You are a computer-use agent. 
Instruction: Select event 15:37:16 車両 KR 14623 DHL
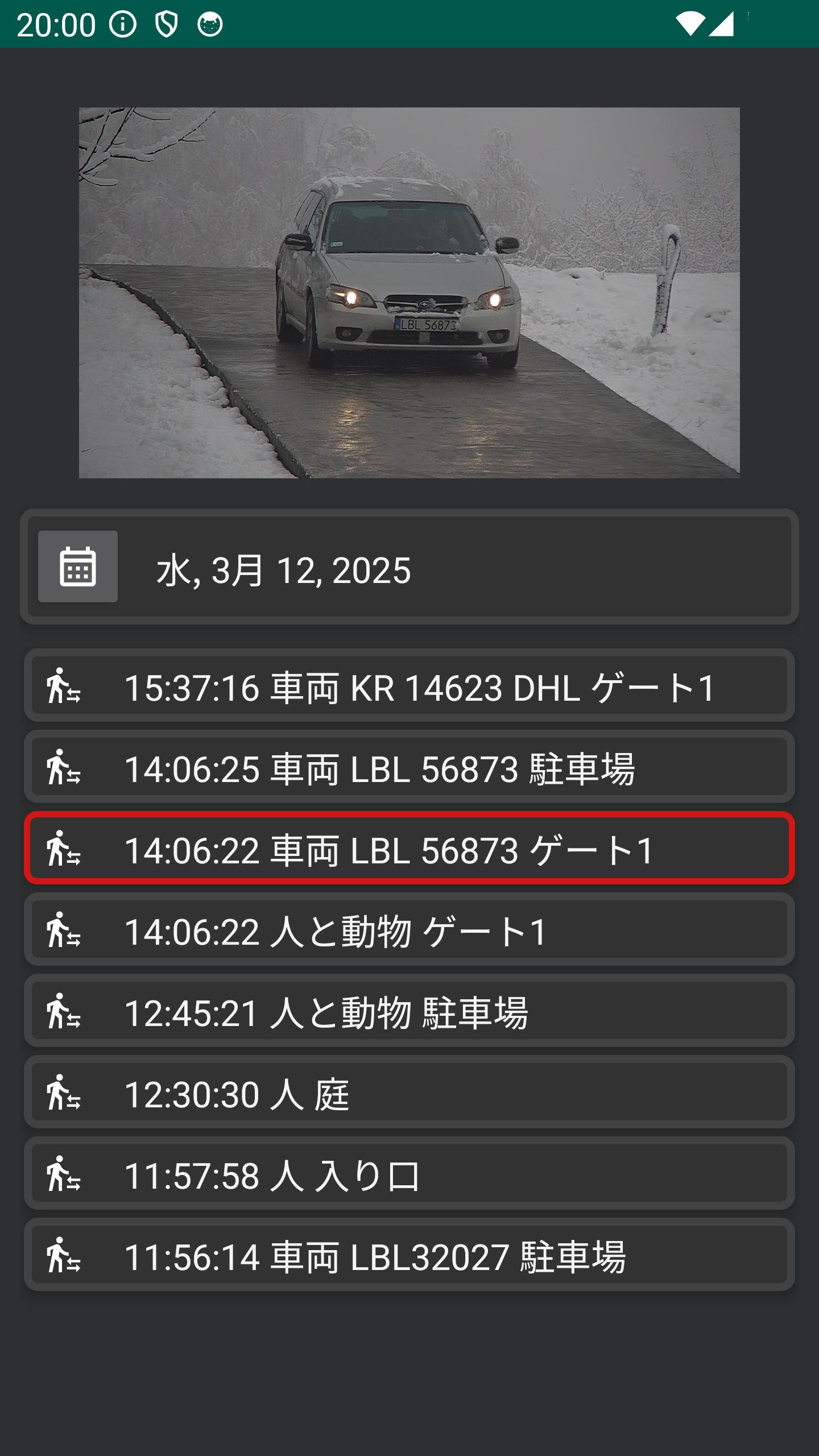pos(409,685)
